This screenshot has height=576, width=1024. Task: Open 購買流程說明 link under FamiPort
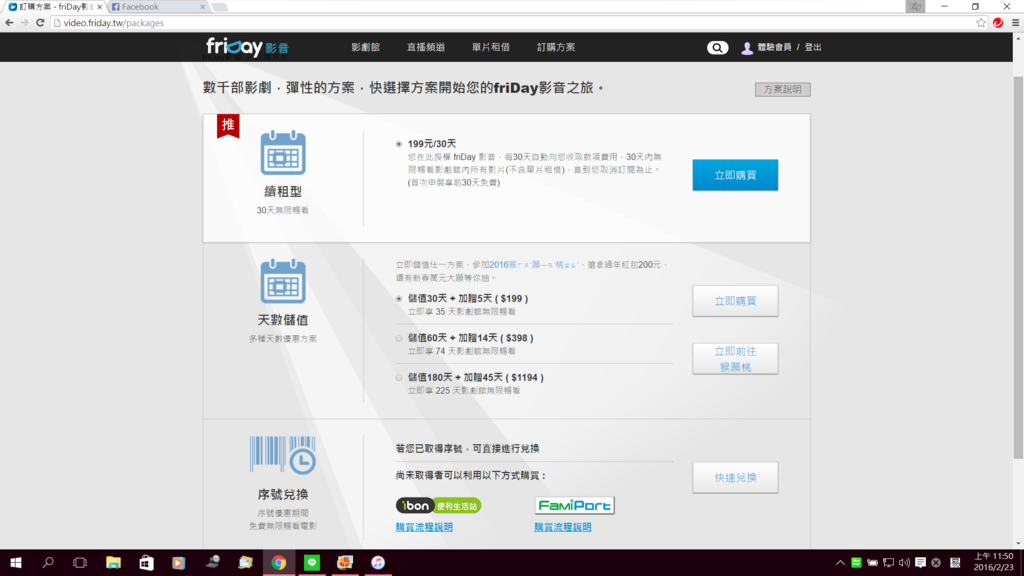(562, 527)
